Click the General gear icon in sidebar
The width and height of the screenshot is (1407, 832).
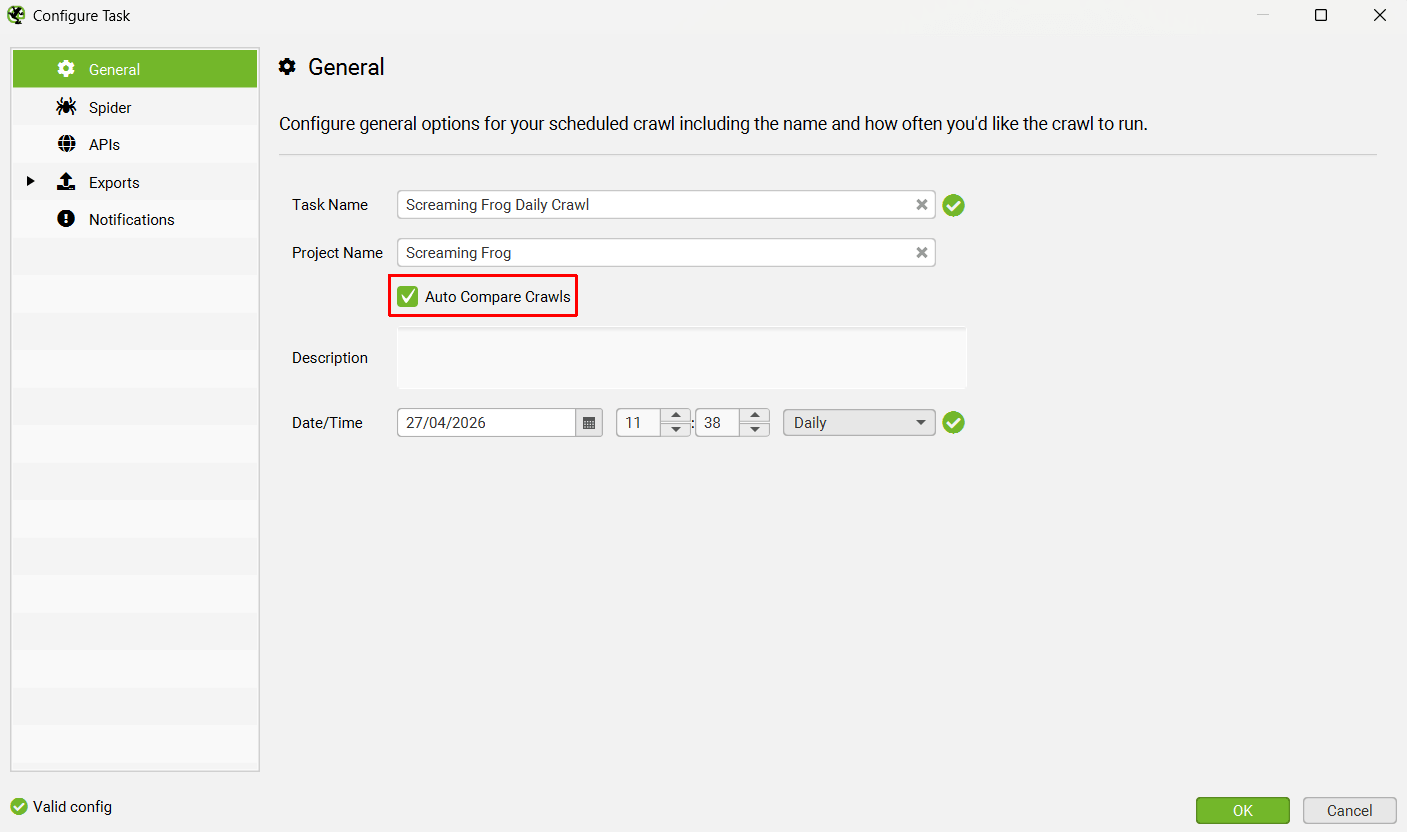pos(66,69)
